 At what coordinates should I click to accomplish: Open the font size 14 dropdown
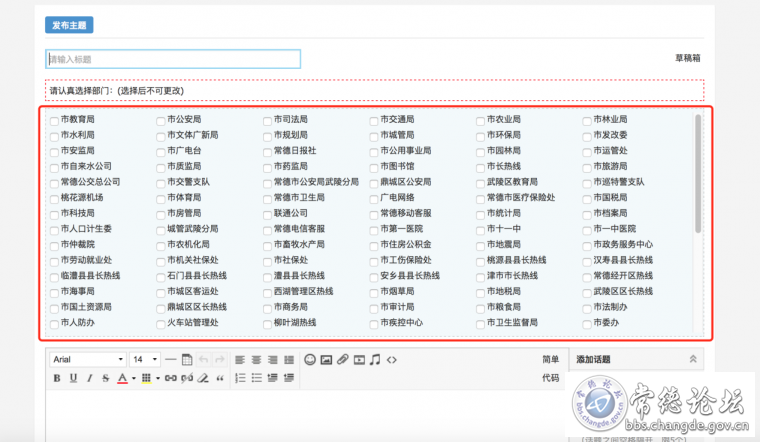(145, 359)
